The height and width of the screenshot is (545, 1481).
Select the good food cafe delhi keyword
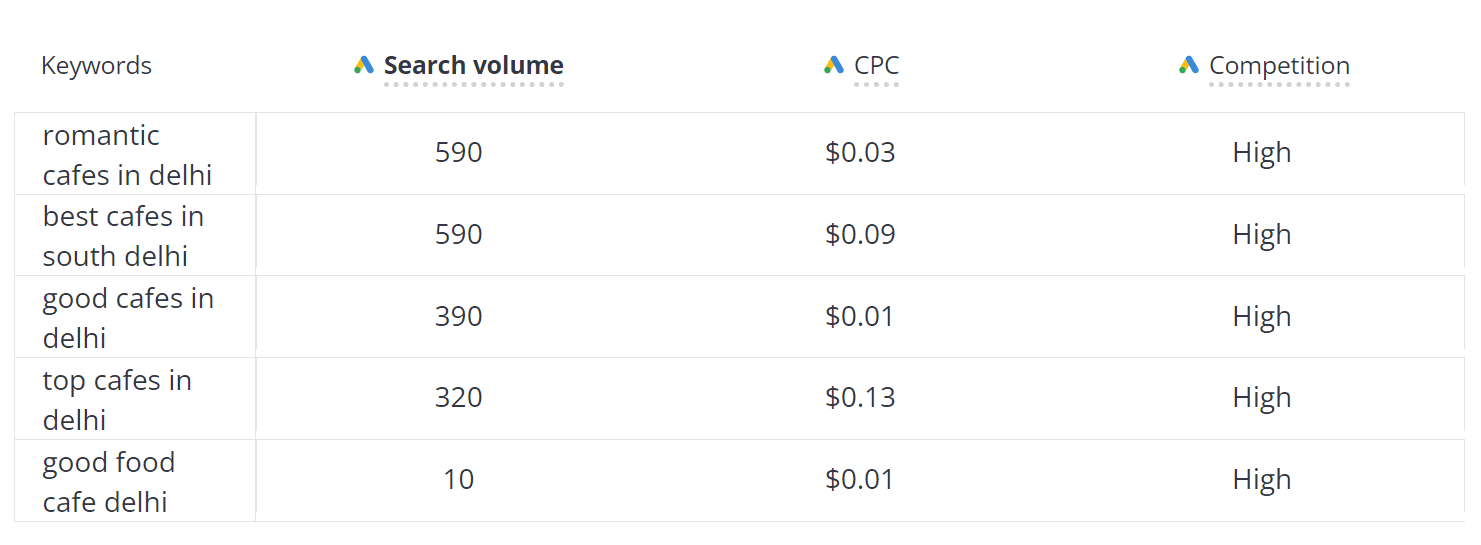109,482
